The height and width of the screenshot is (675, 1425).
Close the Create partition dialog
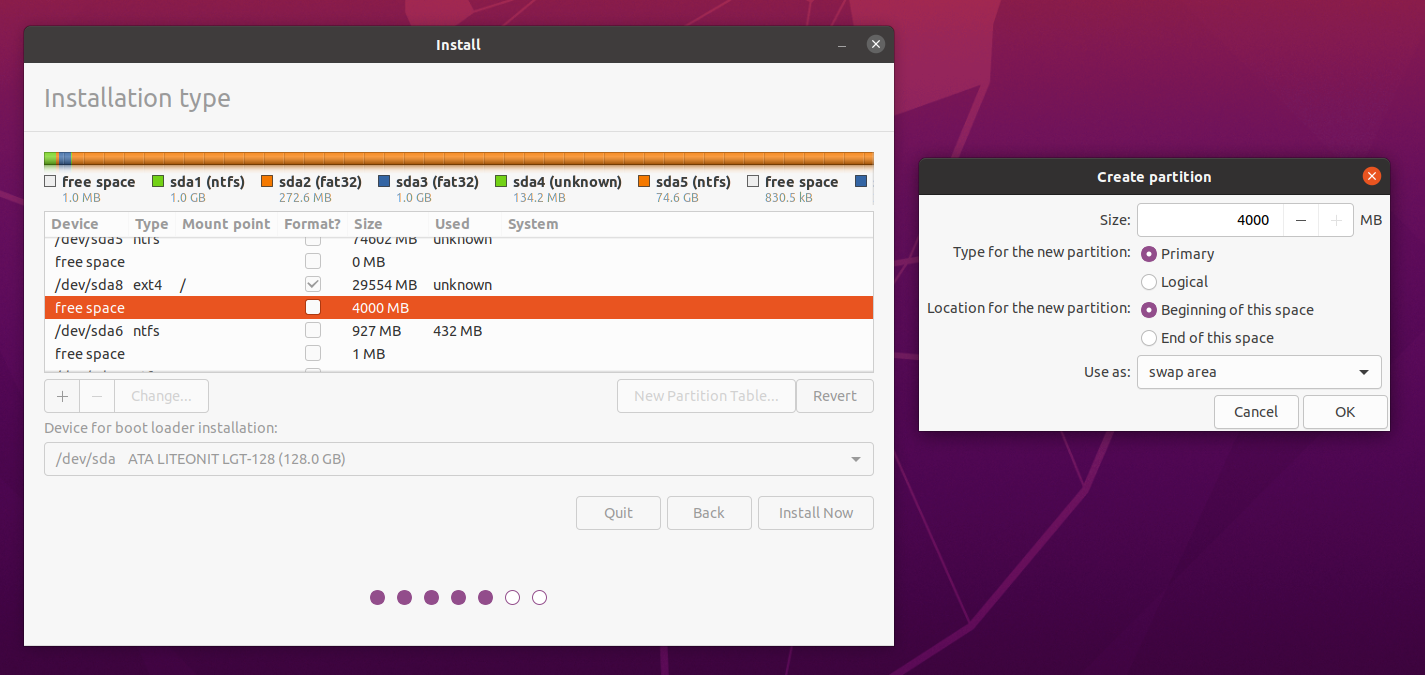(1371, 176)
